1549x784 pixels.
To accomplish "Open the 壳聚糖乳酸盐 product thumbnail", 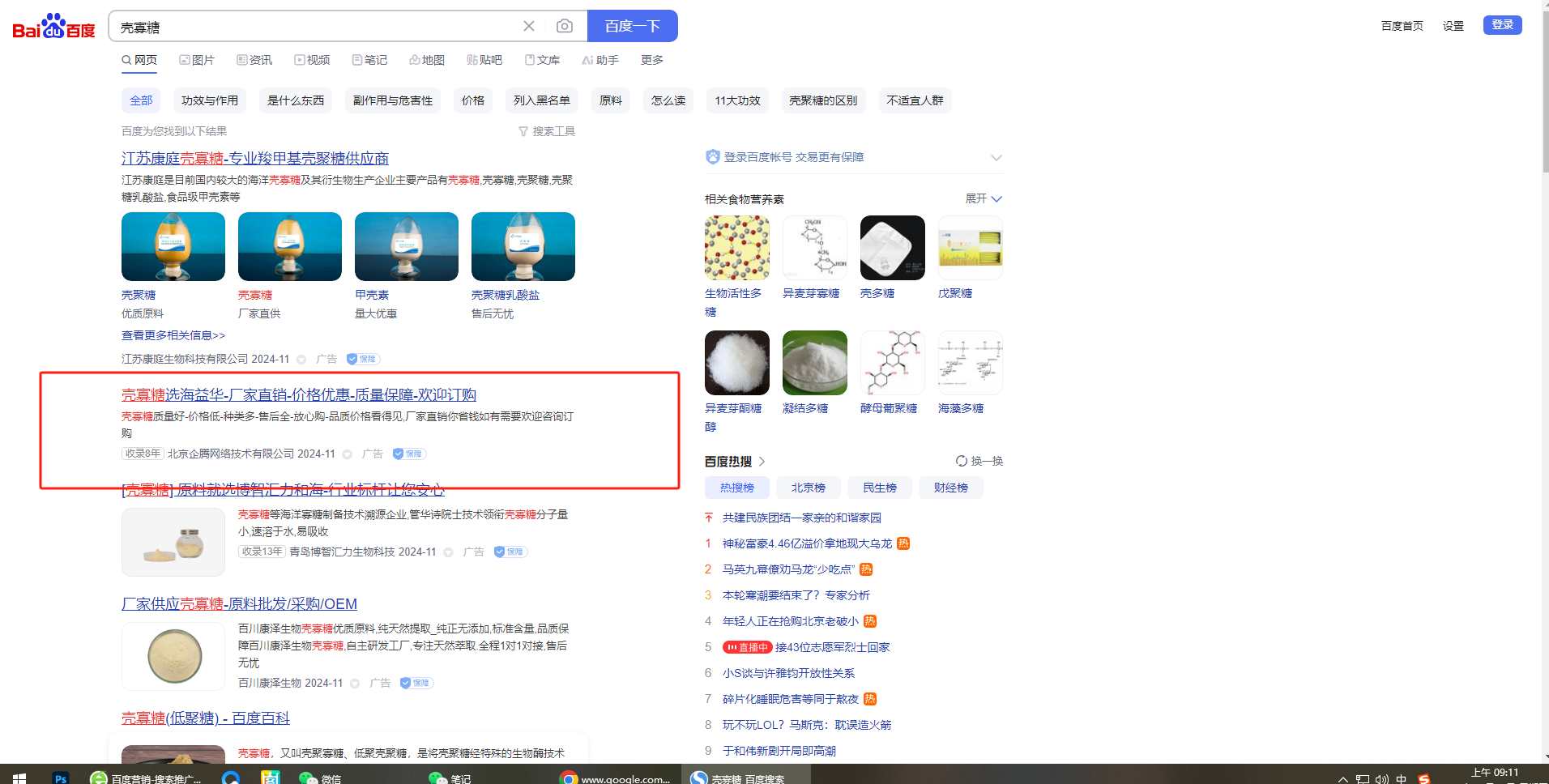I will [x=523, y=246].
